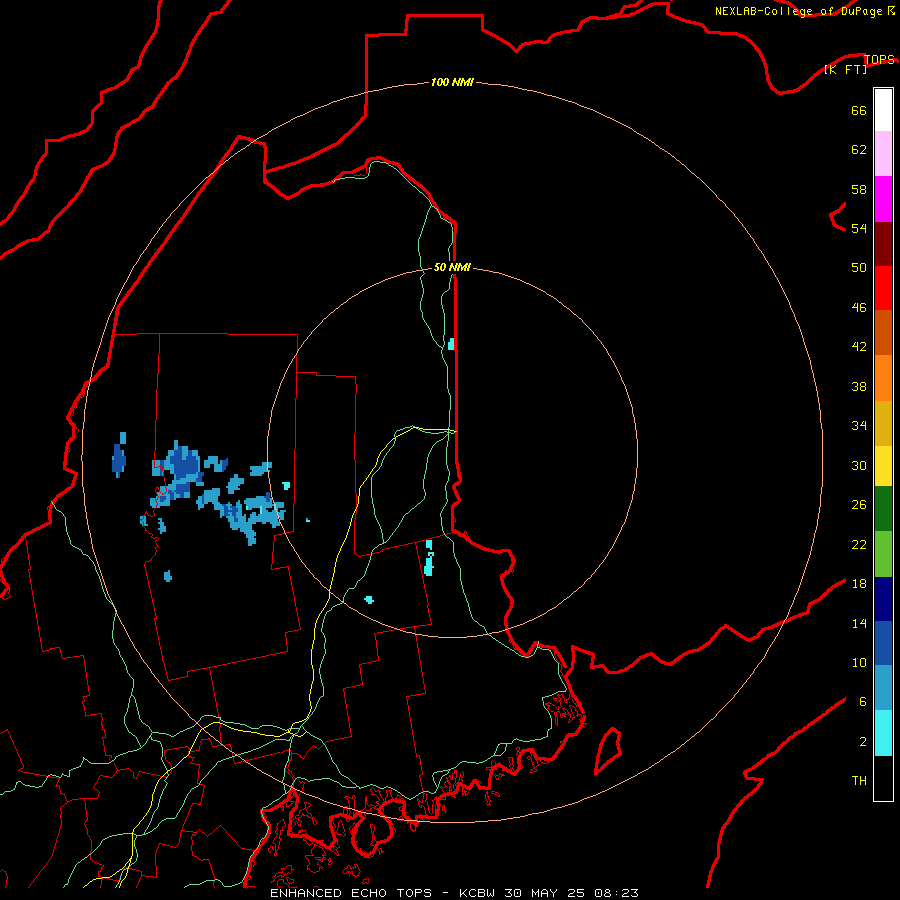Click the "26" legend value
900x900 pixels.
click(859, 505)
